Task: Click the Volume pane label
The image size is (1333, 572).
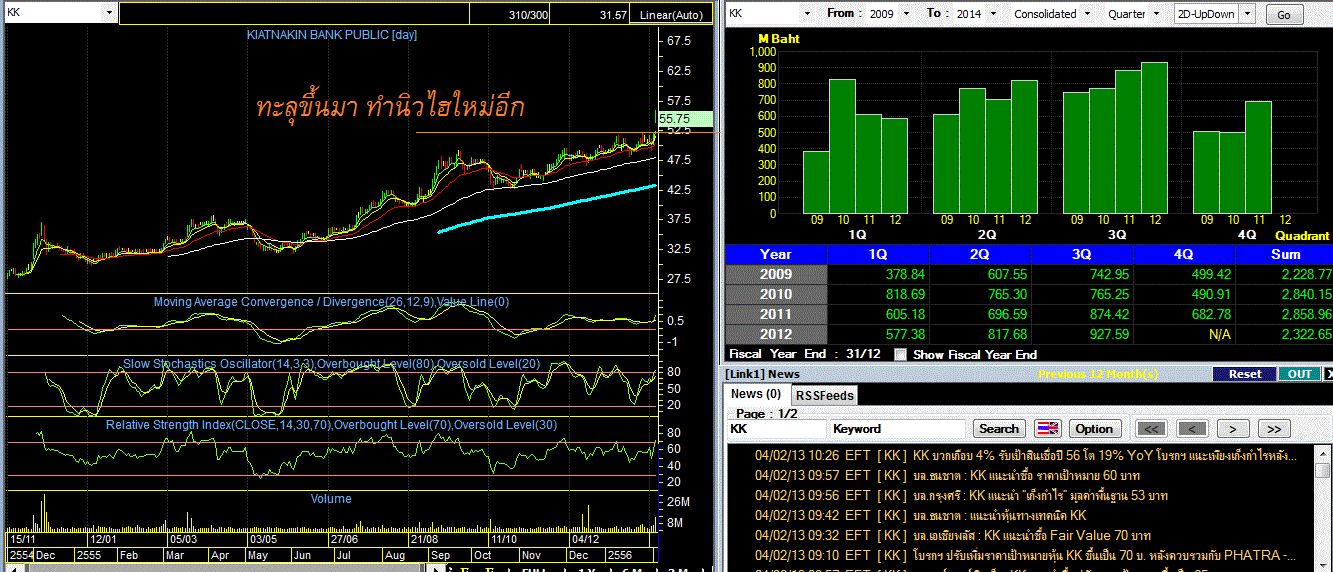Action: (331, 499)
